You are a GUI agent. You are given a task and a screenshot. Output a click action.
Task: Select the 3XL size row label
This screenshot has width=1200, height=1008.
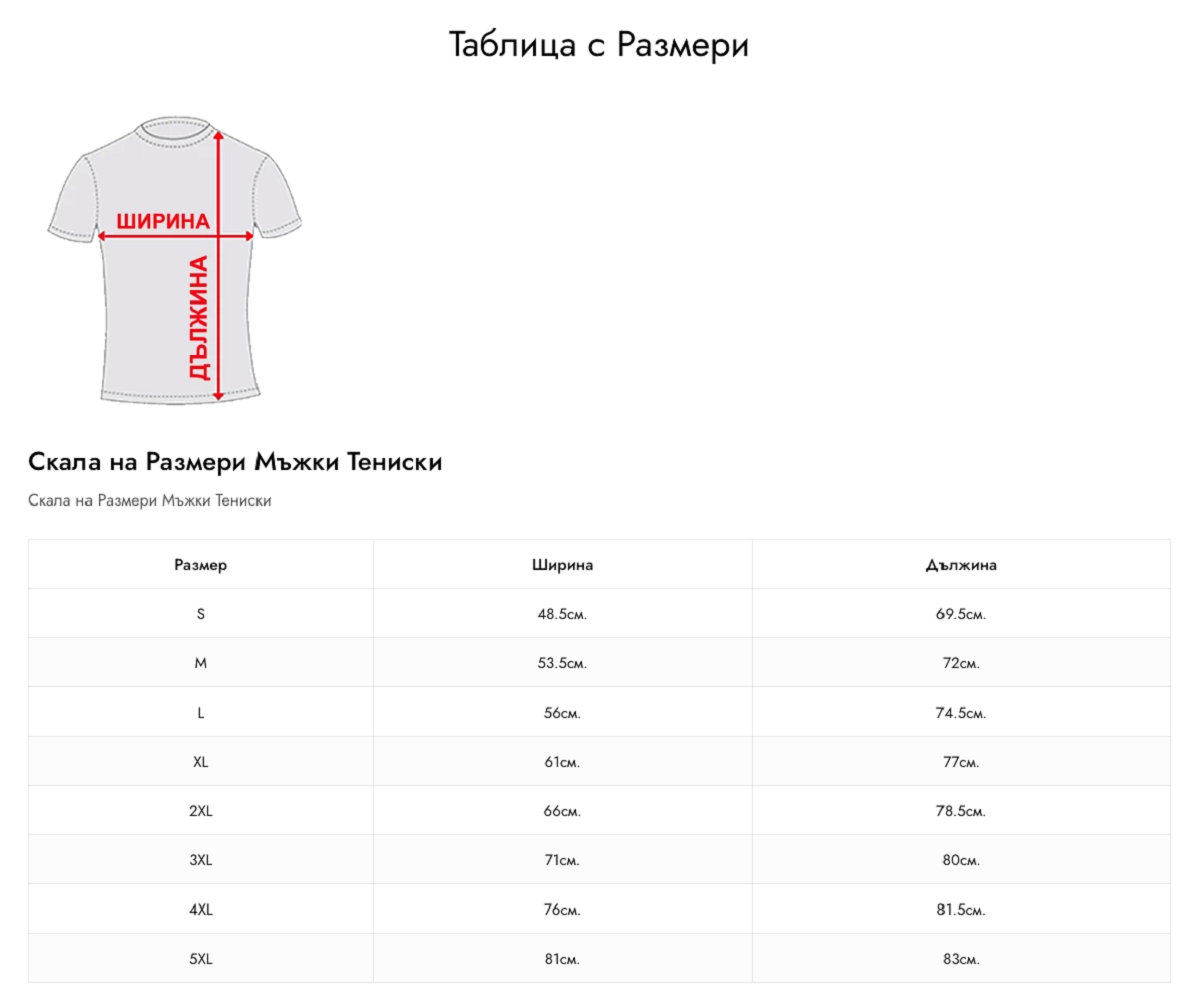(x=200, y=860)
